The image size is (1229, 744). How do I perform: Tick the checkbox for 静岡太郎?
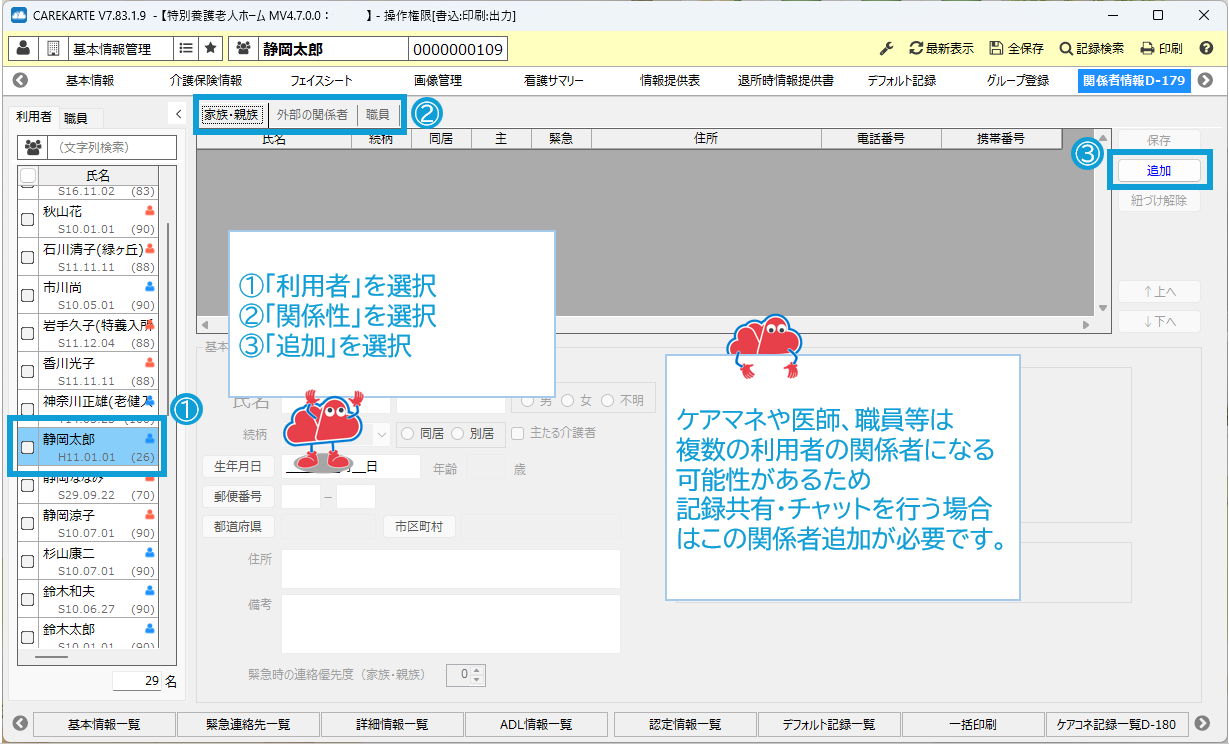pyautogui.click(x=28, y=447)
